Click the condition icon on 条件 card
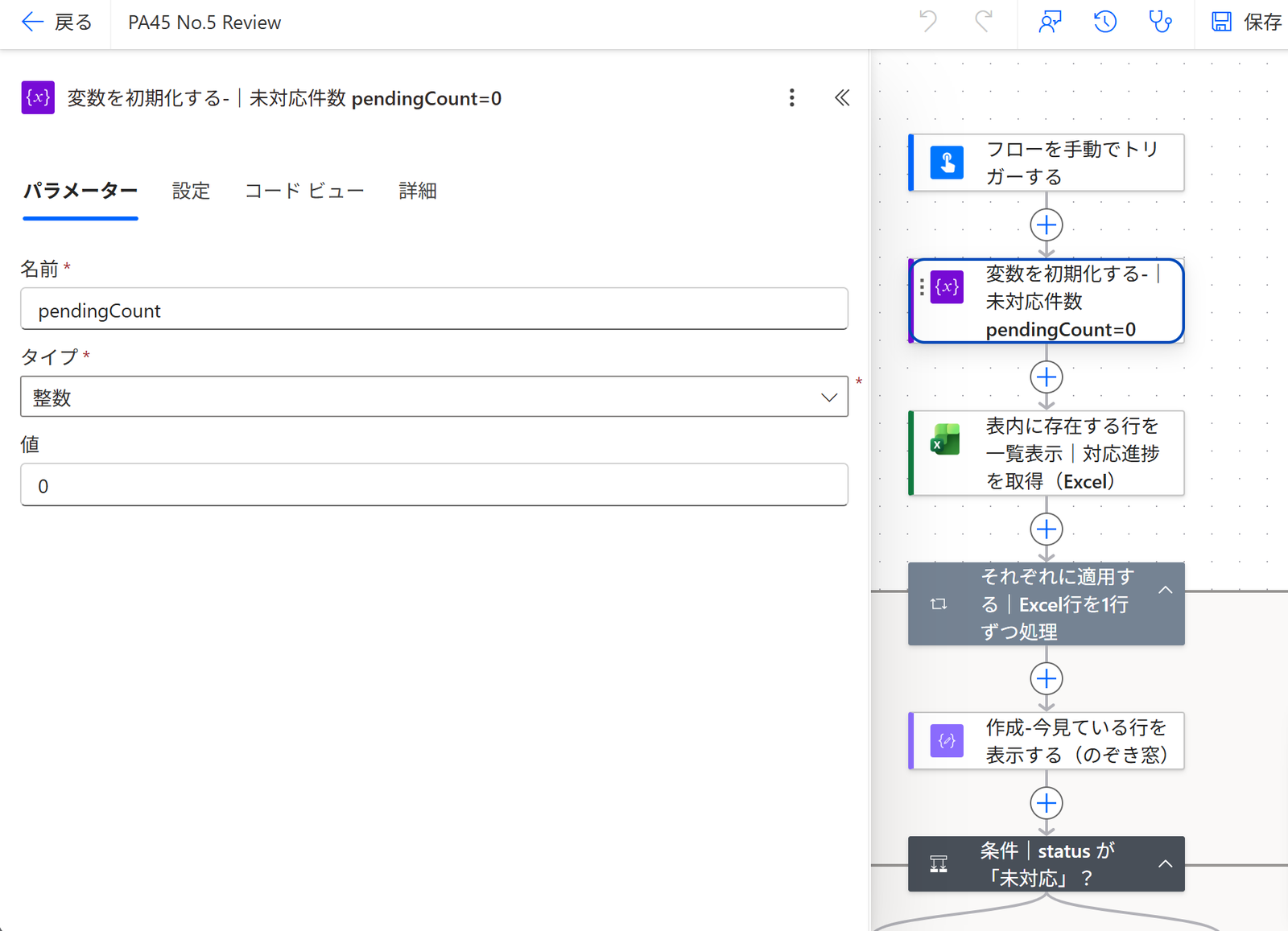 tap(939, 864)
